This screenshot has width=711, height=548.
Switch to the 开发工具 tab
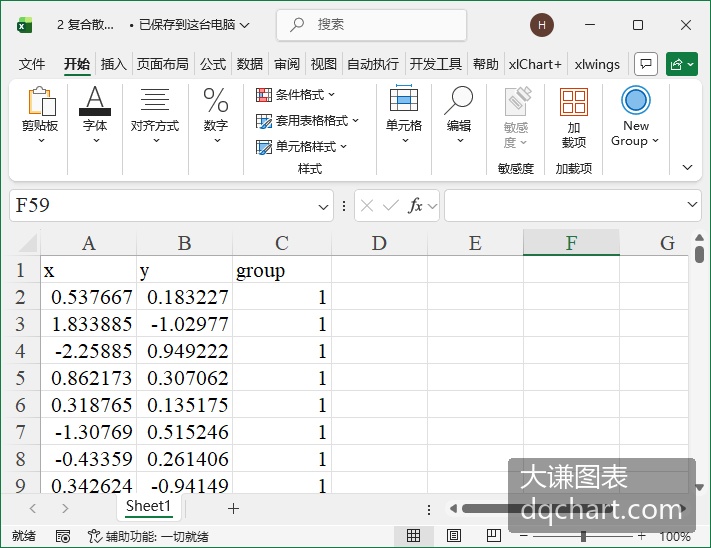435,64
